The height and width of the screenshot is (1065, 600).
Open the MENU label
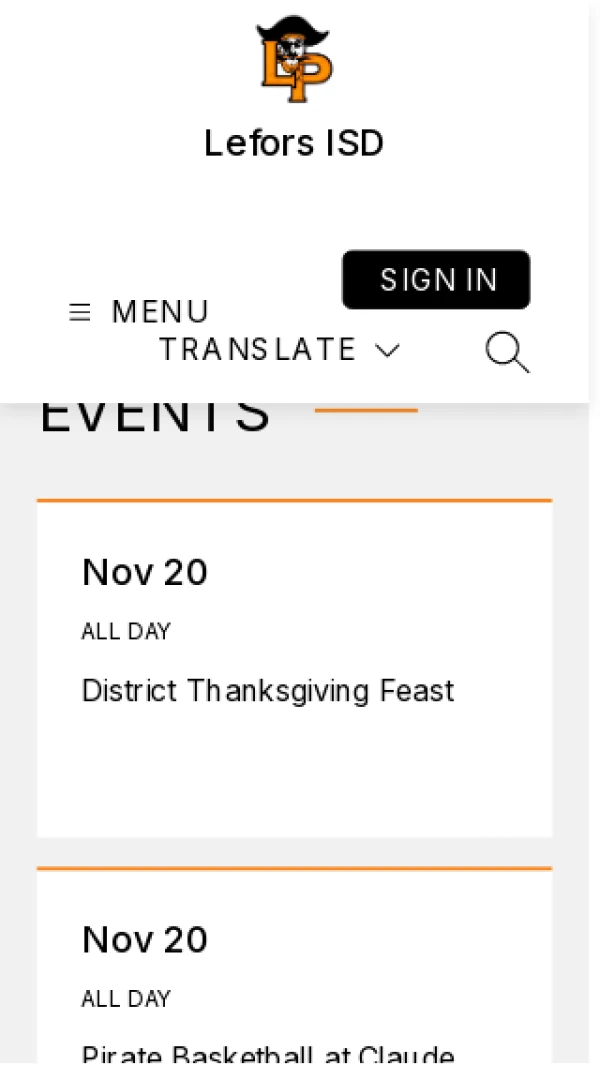(160, 313)
